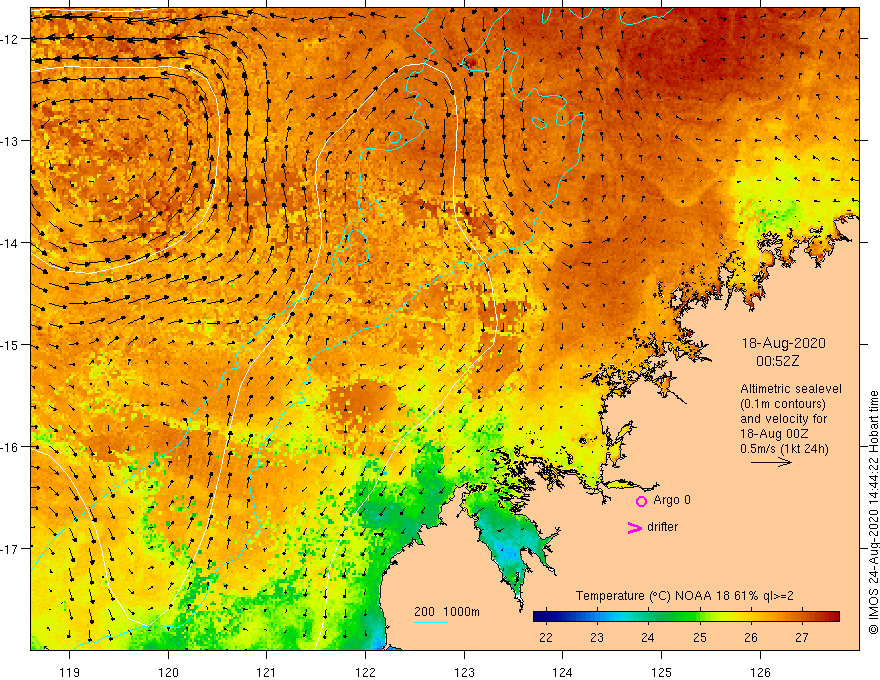This screenshot has height=680, width=880.
Task: Click the '0.5m/s (1kt 24h)' scale label
Action: (784, 449)
